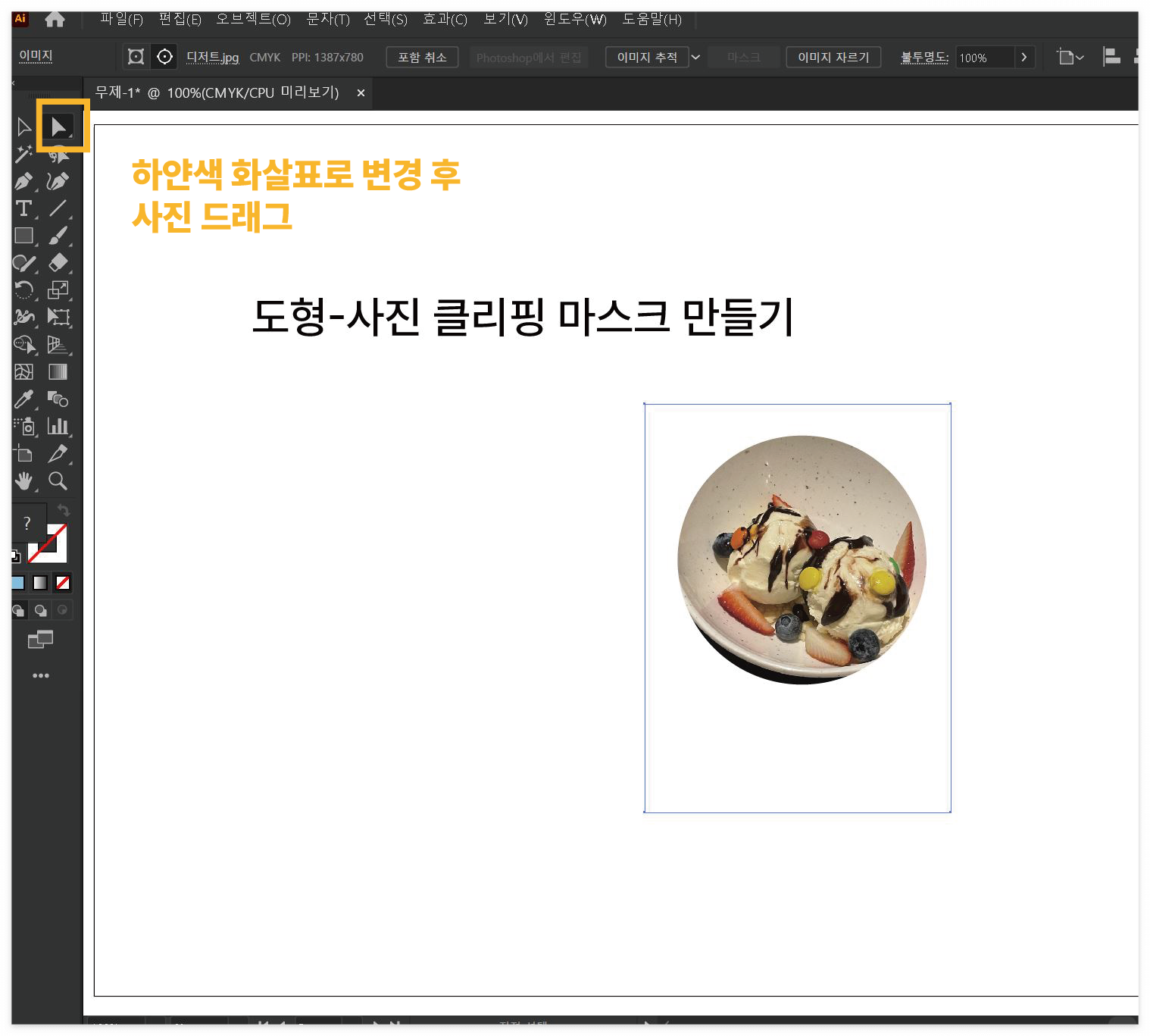The height and width of the screenshot is (1036, 1150).
Task: Select the Eyedropper tool
Action: [24, 399]
